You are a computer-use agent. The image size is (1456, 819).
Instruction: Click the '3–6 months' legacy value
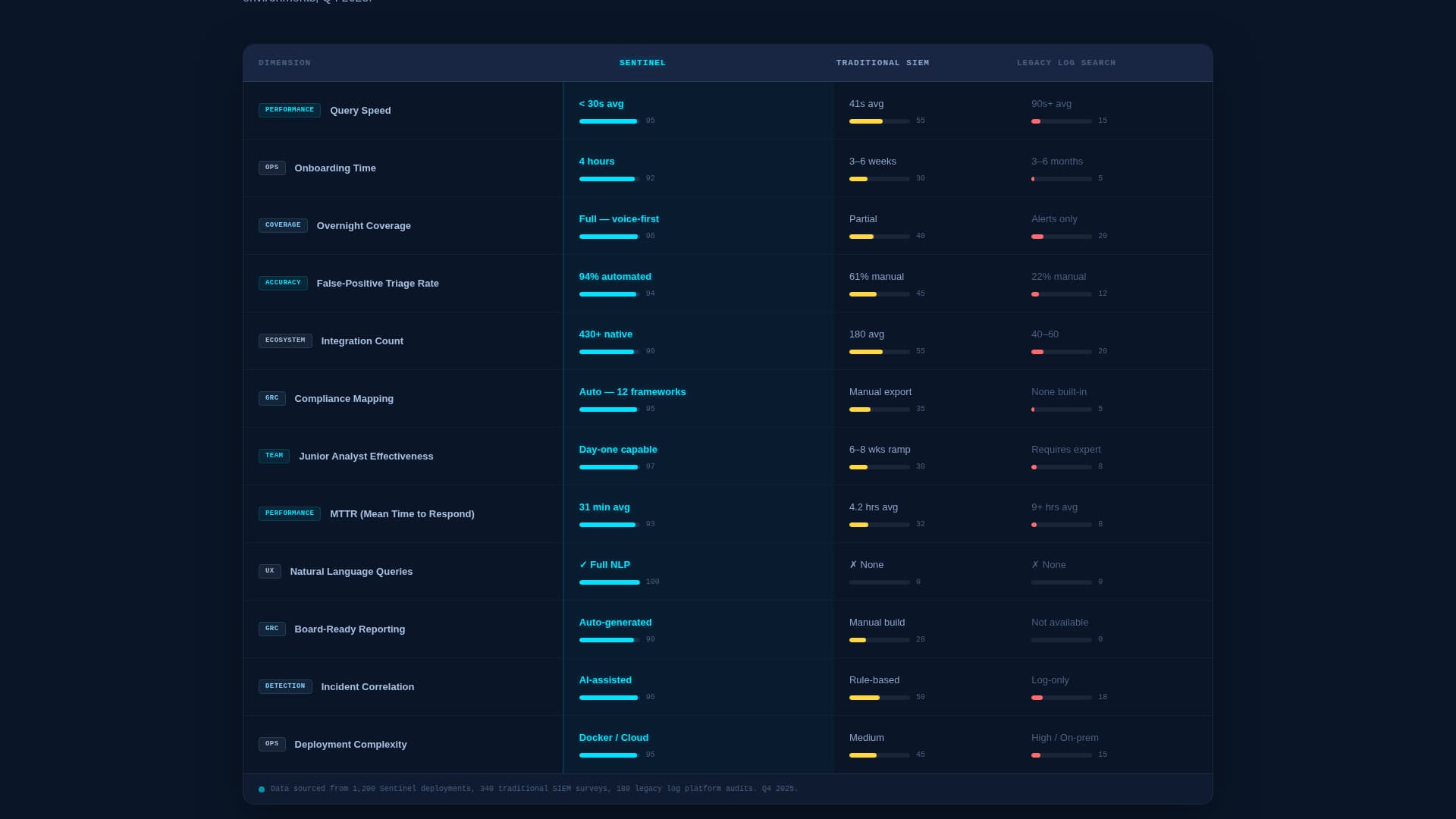point(1057,162)
